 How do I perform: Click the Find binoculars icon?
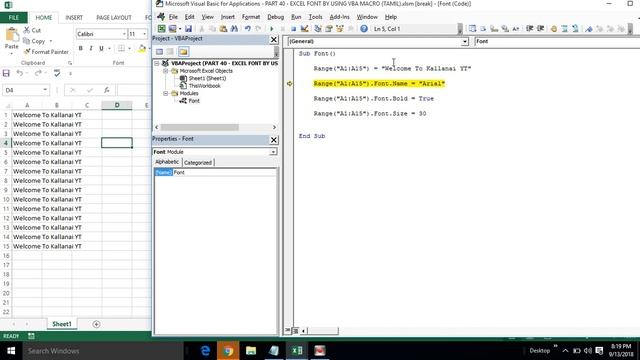pyautogui.click(x=234, y=29)
